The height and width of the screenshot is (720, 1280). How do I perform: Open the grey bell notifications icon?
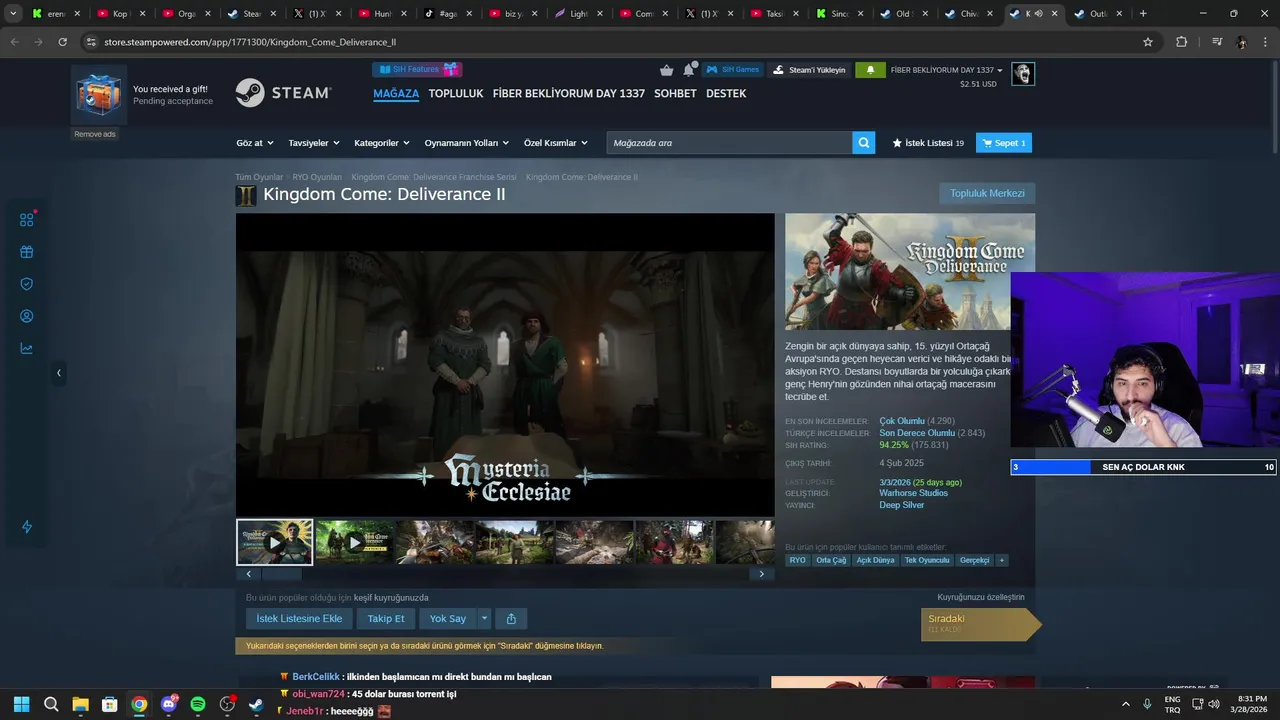(x=689, y=69)
